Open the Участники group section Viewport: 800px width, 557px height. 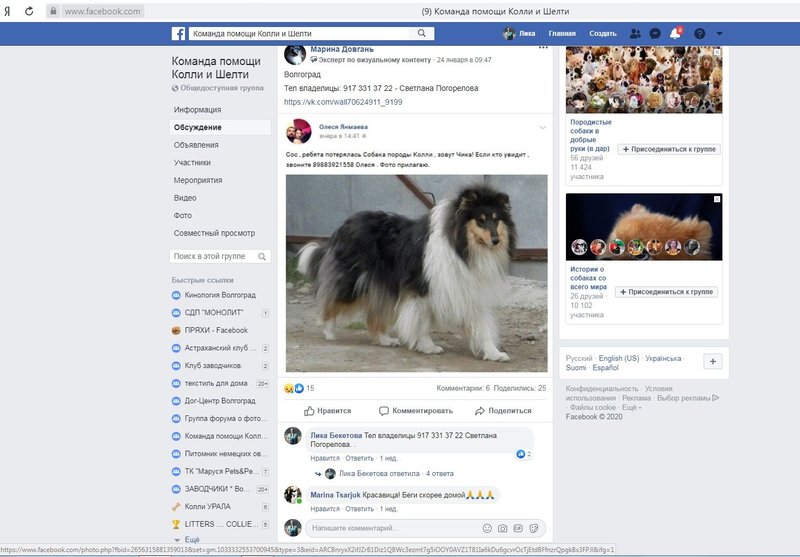click(192, 163)
